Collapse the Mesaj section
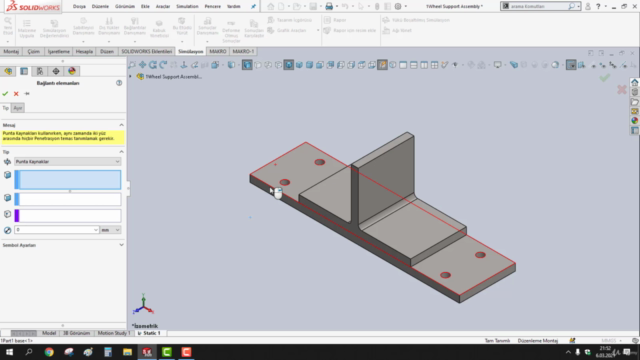The image size is (640, 360). tap(121, 125)
